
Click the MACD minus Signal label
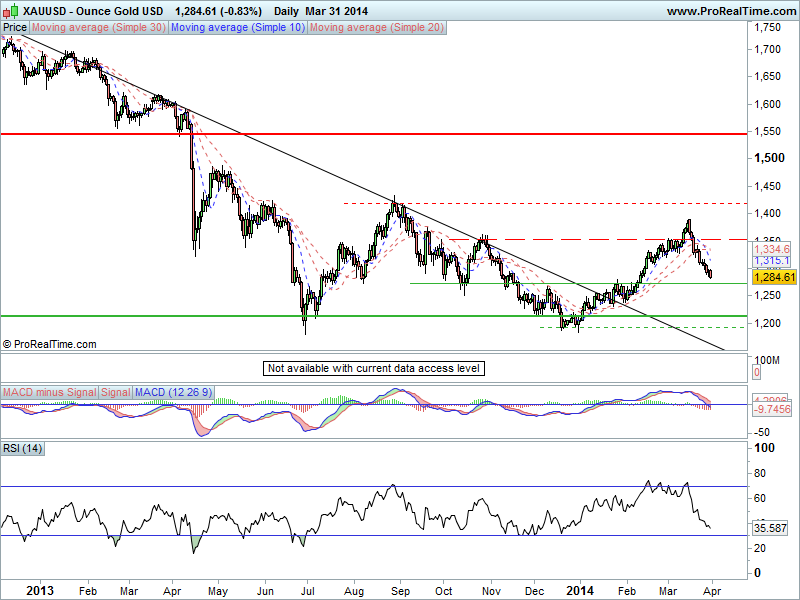click(49, 392)
